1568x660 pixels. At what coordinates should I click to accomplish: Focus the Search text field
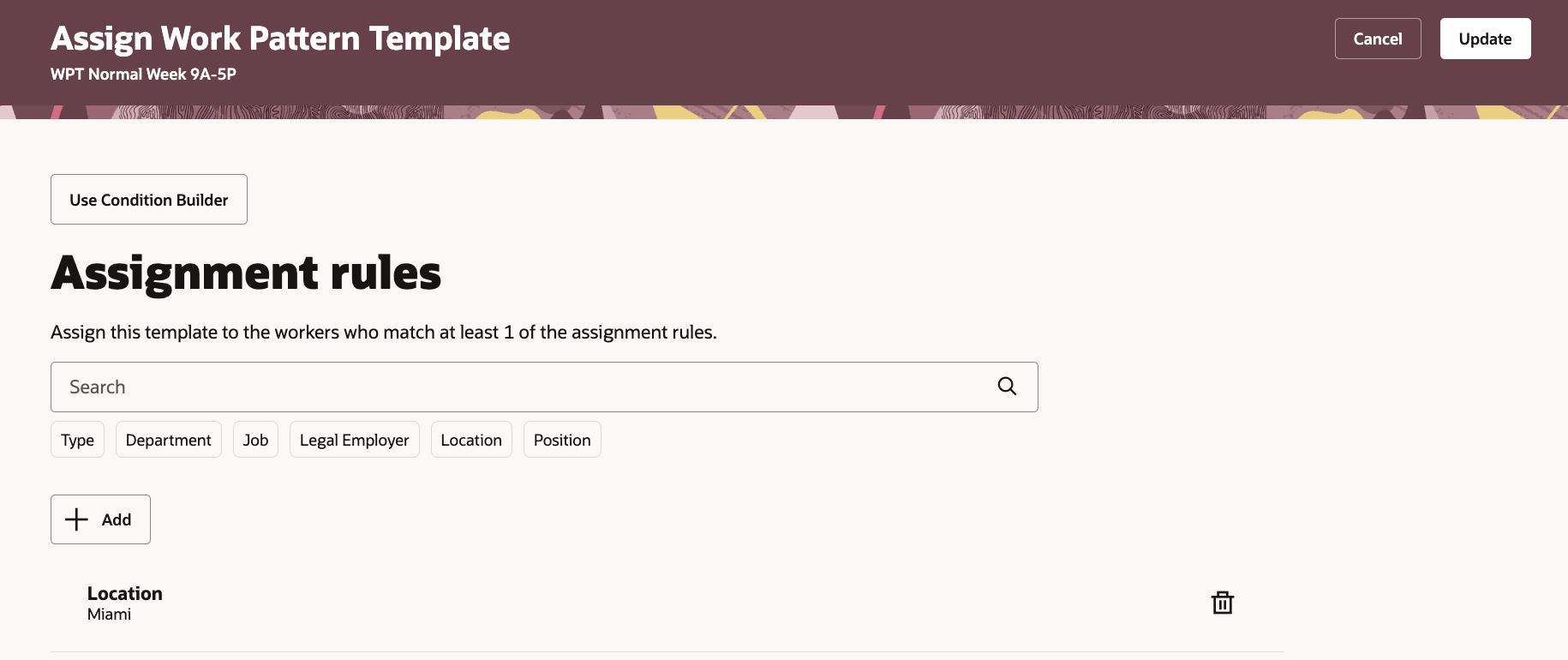coord(514,387)
